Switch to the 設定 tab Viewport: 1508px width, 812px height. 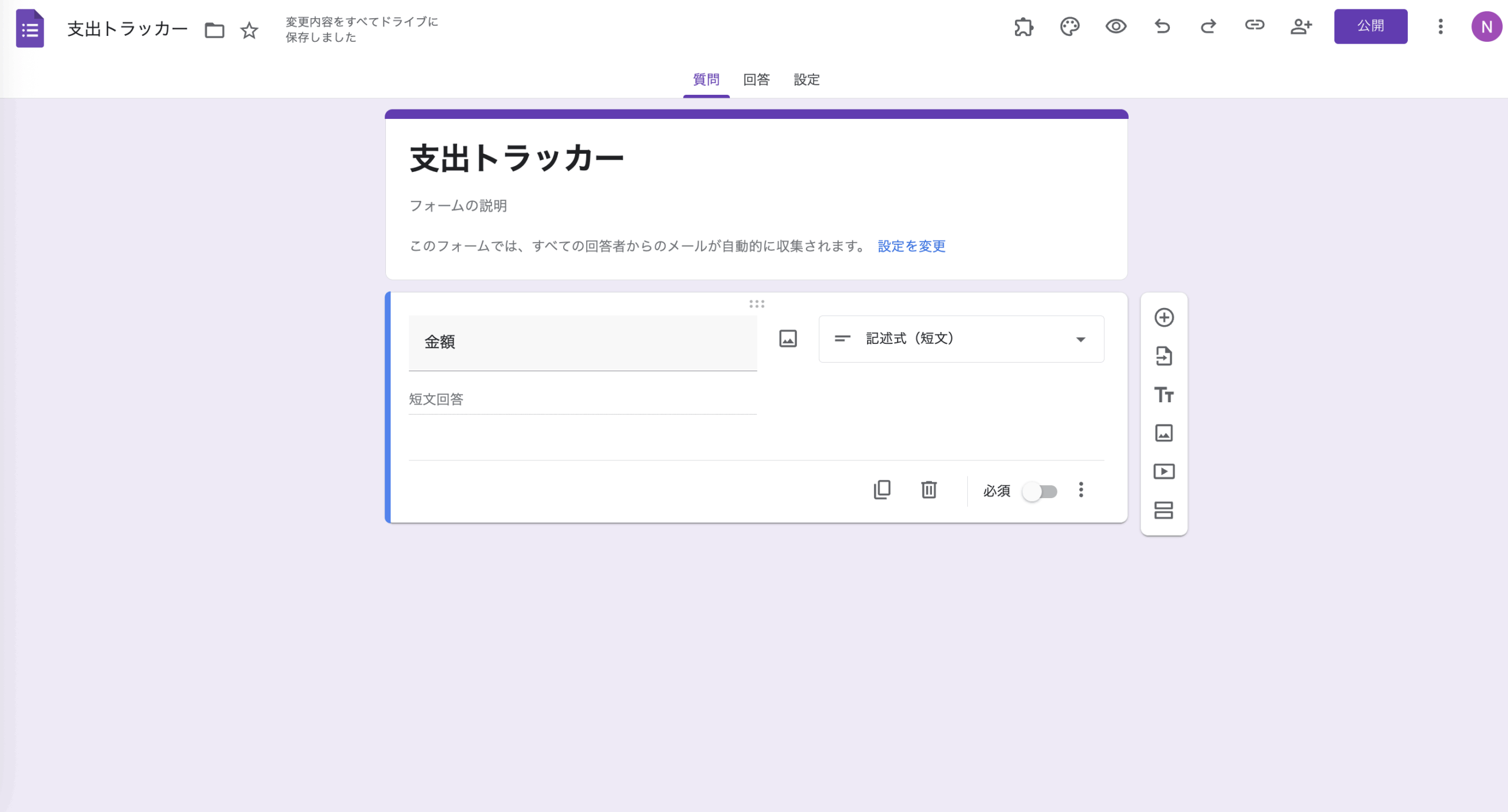(806, 79)
